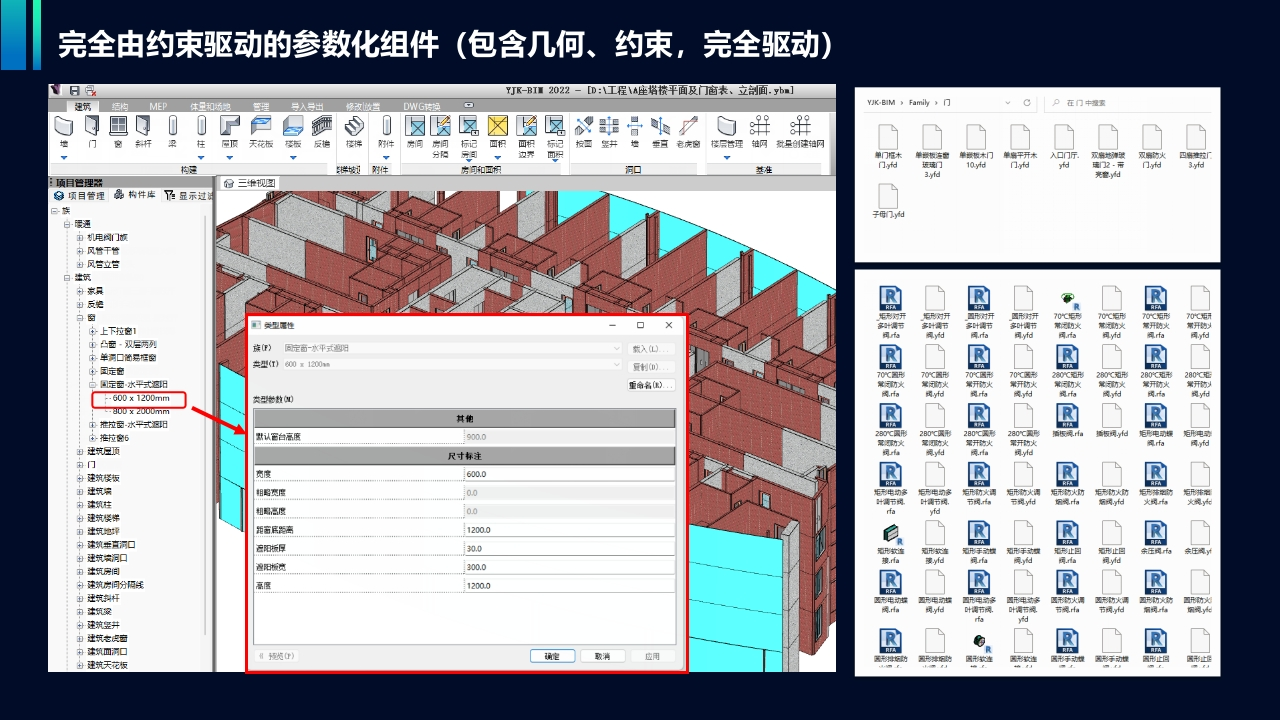Open the 楼层管理 floor management tool

(727, 127)
